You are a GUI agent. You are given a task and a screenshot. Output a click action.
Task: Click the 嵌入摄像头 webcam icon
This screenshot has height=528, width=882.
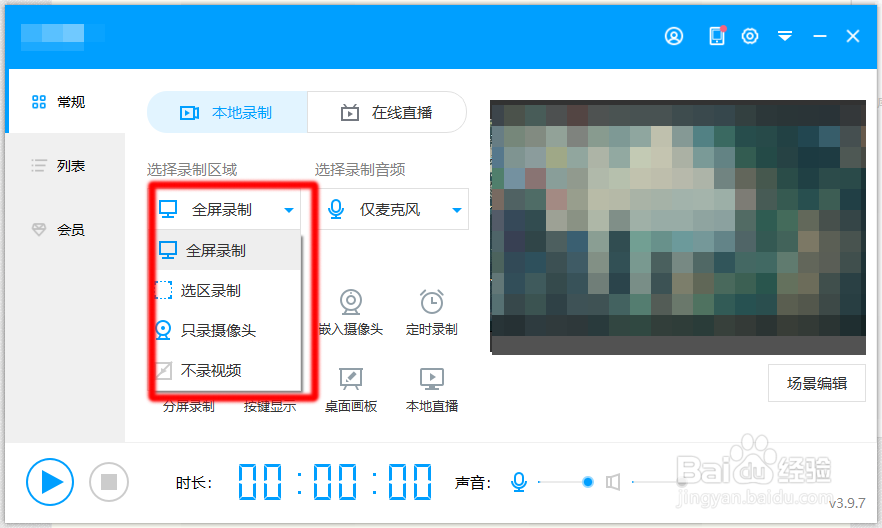pyautogui.click(x=351, y=302)
